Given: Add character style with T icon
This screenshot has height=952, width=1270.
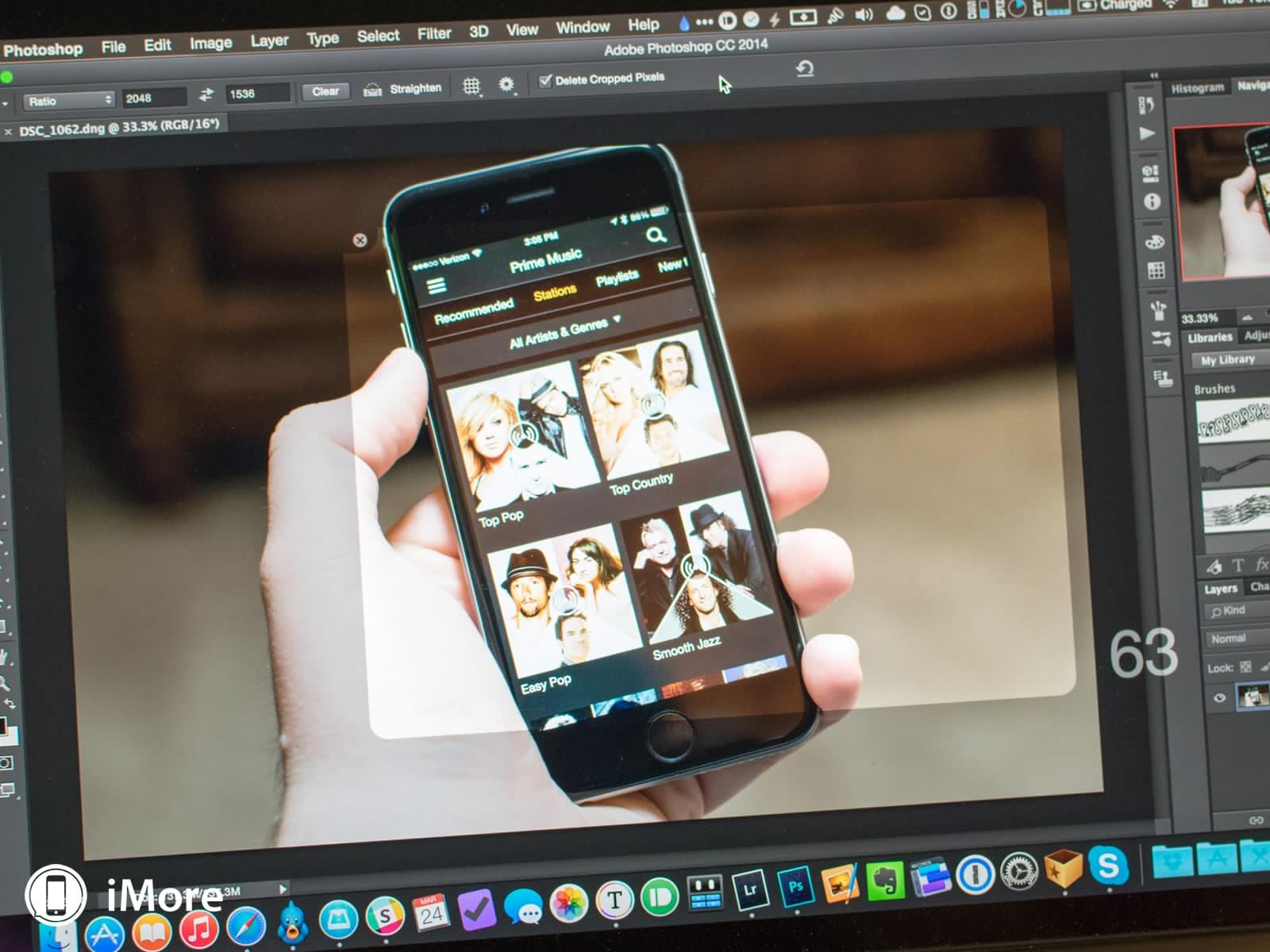Looking at the screenshot, I should [x=1237, y=566].
